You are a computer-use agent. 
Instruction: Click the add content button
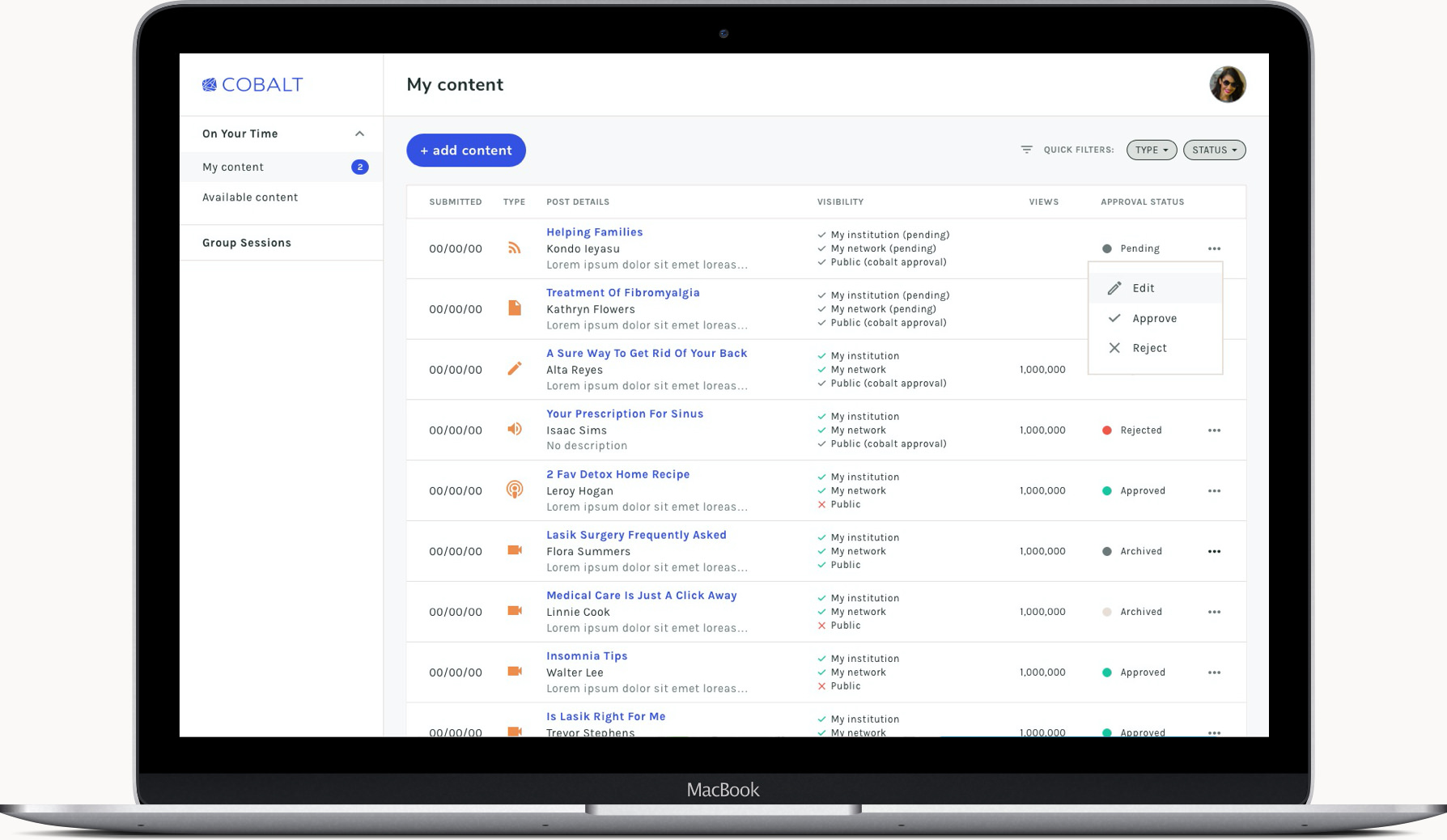[x=465, y=150]
